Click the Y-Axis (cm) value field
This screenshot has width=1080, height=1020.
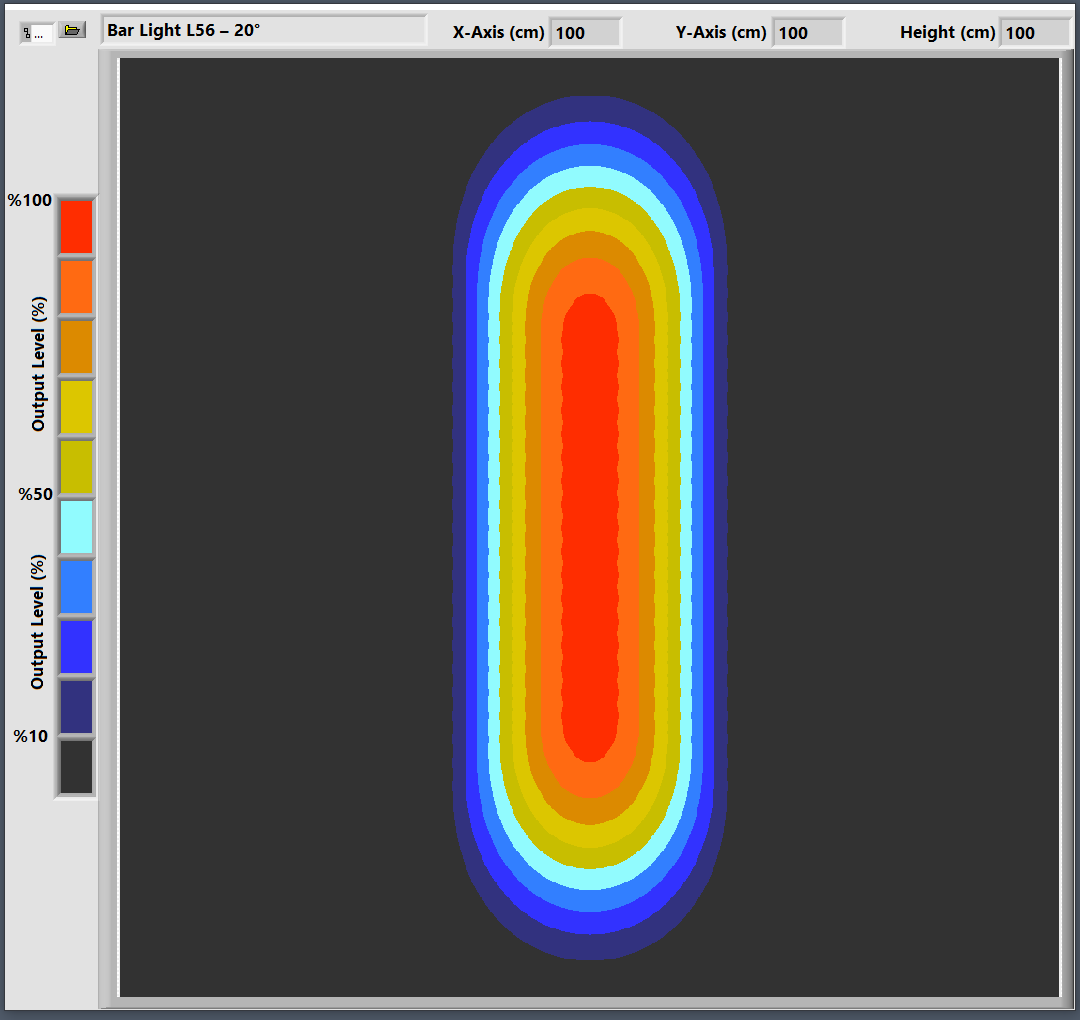tap(808, 33)
